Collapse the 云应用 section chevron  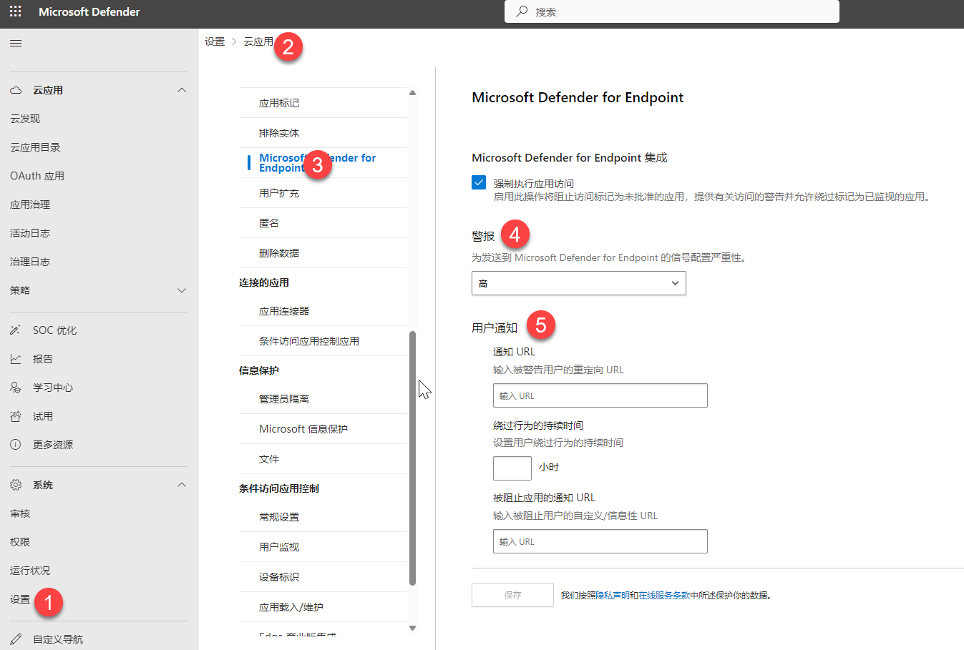coord(181,90)
